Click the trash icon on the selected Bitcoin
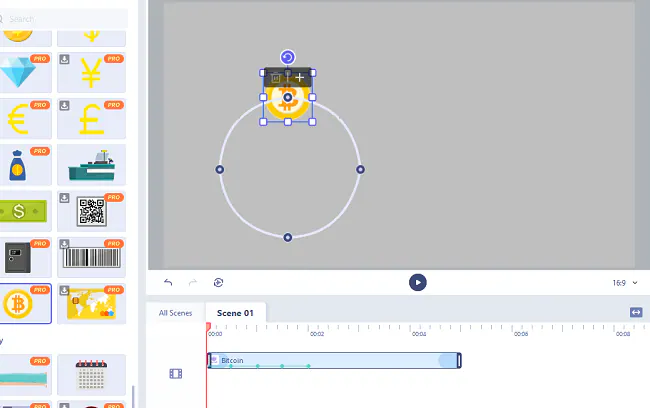 276,78
